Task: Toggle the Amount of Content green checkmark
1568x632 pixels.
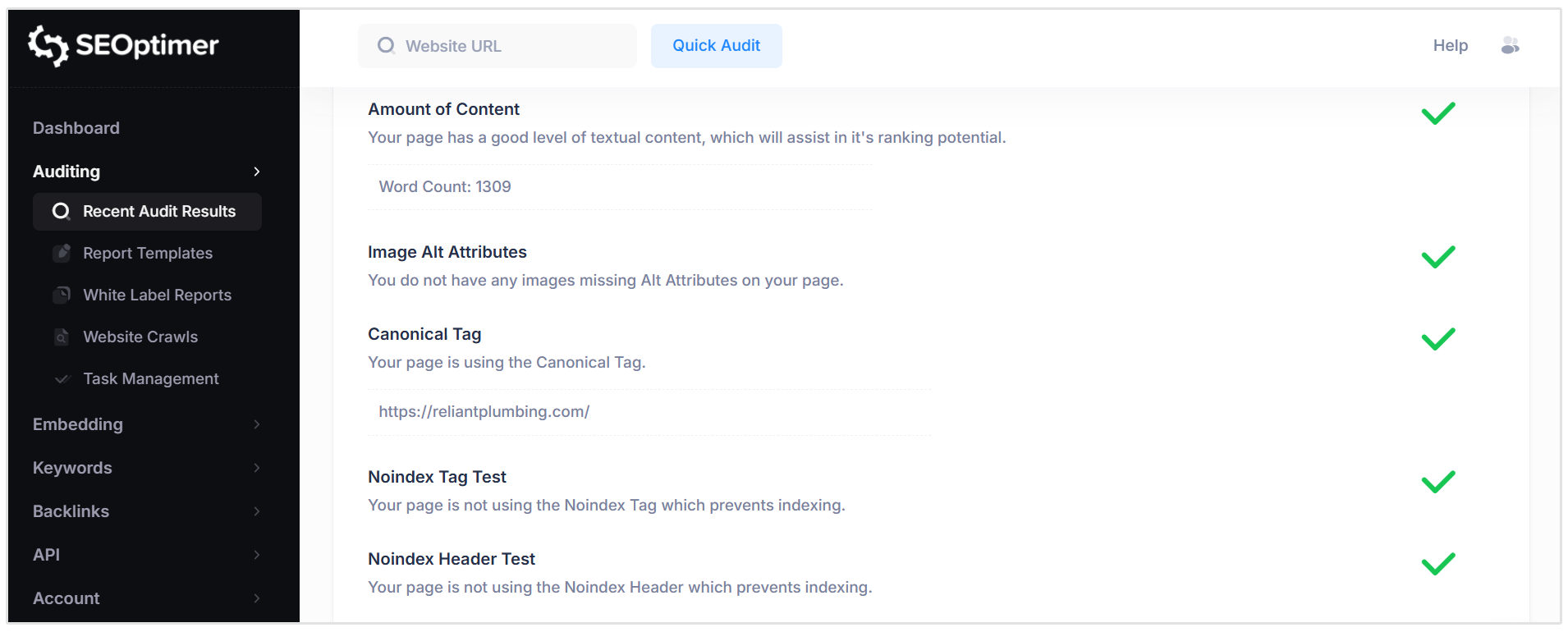Action: [1437, 113]
